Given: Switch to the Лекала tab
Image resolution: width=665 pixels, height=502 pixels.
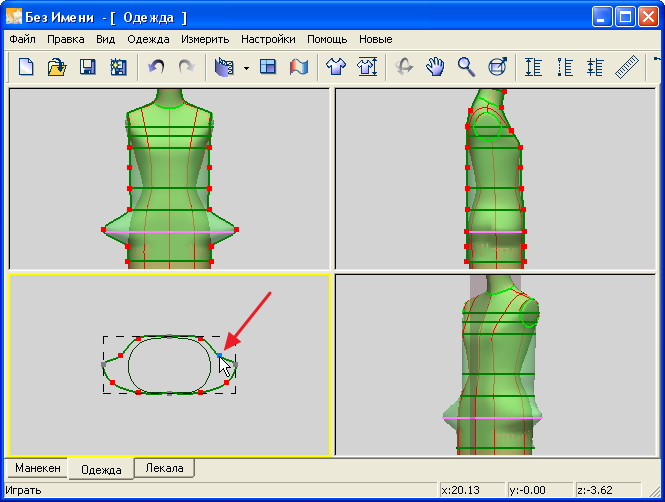Looking at the screenshot, I should point(164,468).
